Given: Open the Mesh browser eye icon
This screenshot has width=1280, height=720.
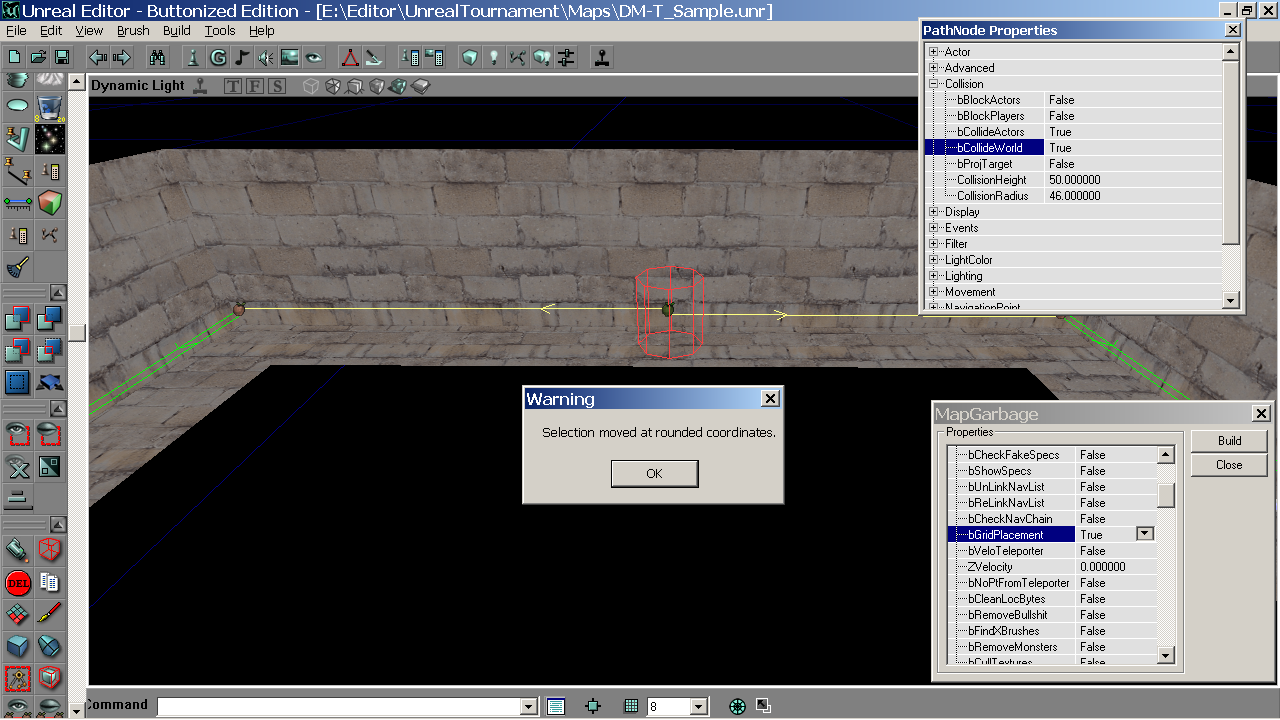Looking at the screenshot, I should [x=314, y=57].
